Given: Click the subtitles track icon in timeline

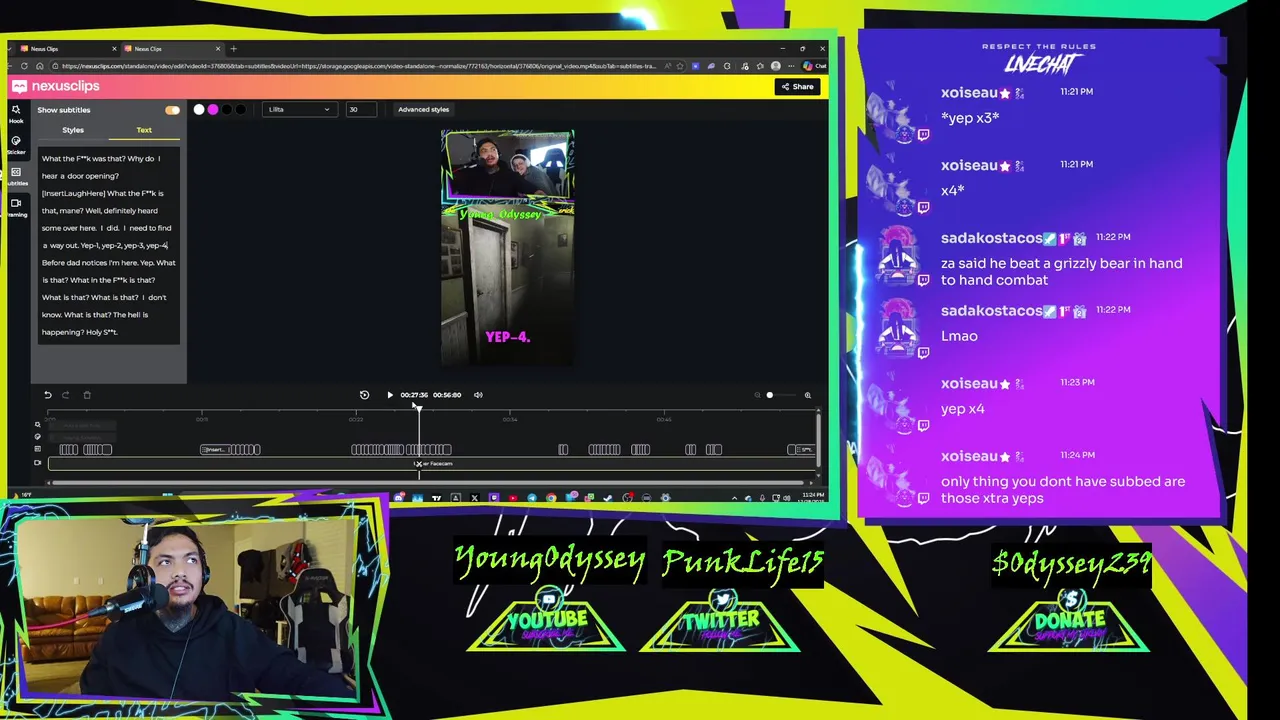Looking at the screenshot, I should tap(38, 449).
